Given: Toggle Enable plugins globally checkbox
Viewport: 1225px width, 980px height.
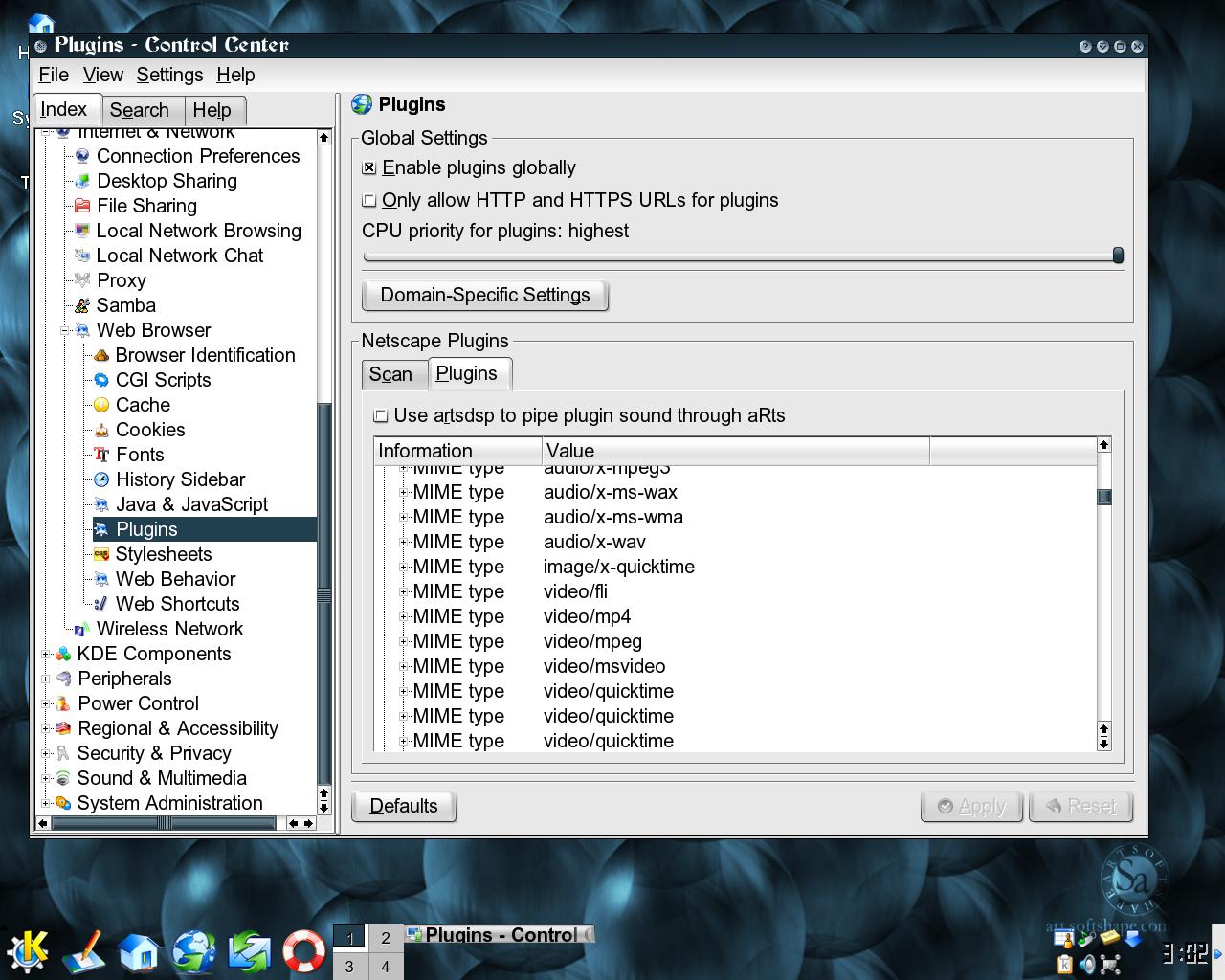Looking at the screenshot, I should (369, 168).
